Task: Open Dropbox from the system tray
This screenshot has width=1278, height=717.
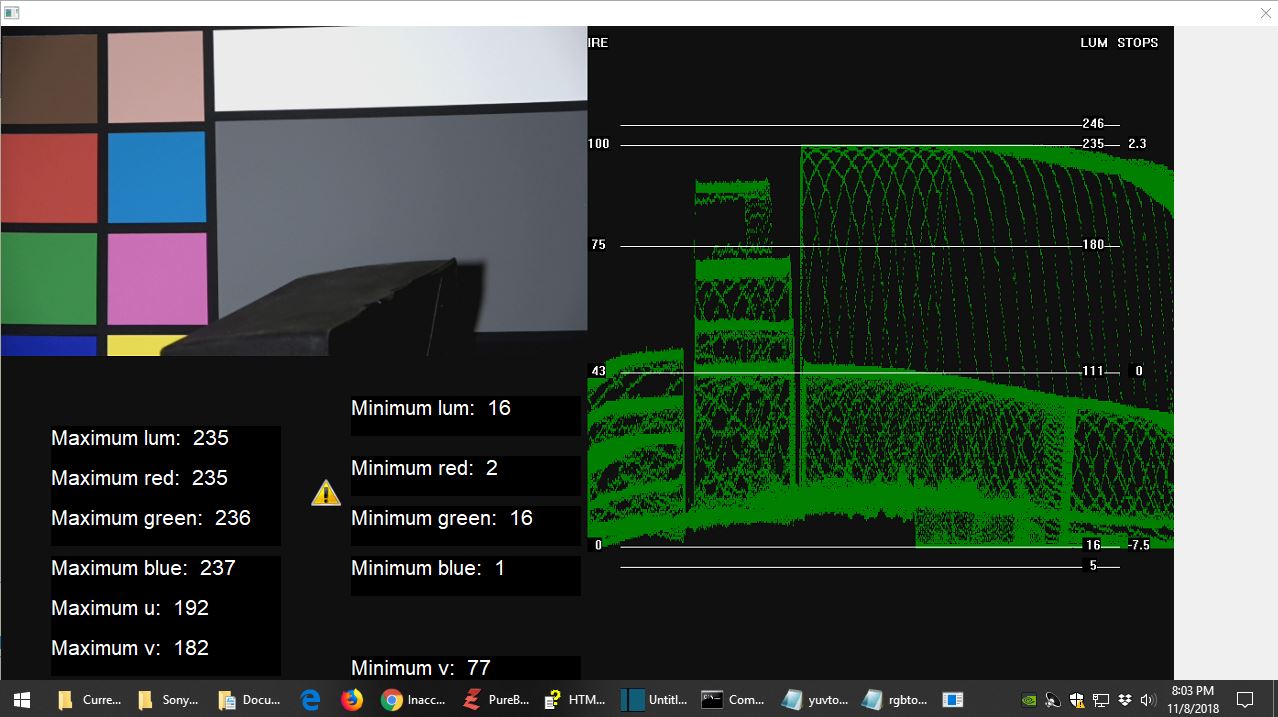Action: point(1124,699)
